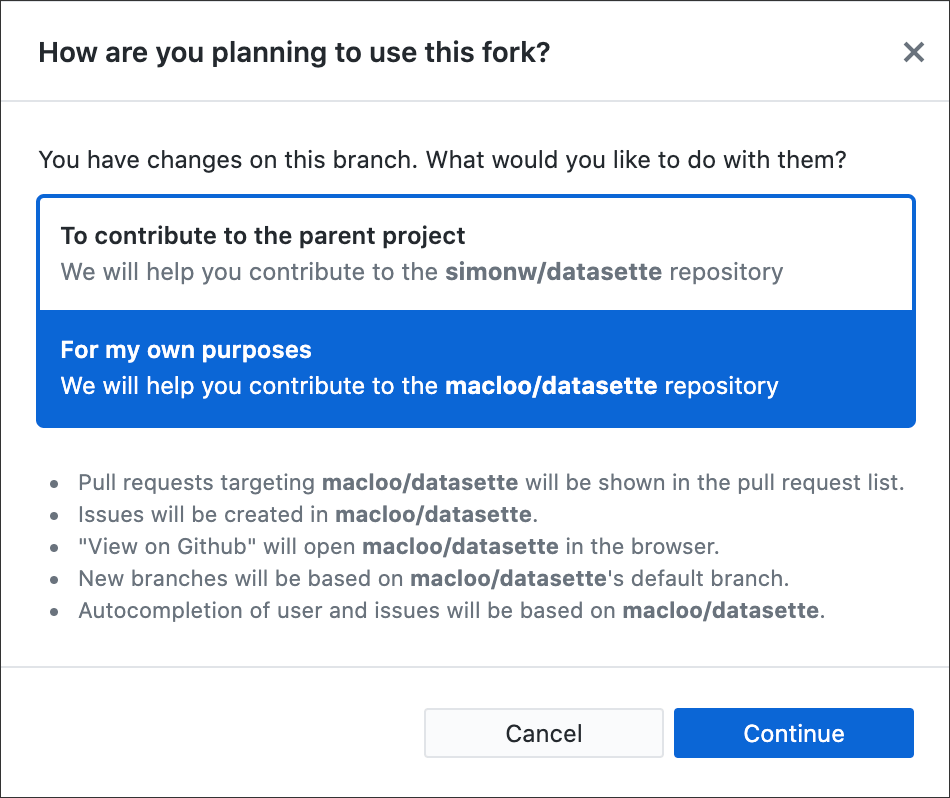The height and width of the screenshot is (798, 950).
Task: Click macloo/datasette in the pull requests bullet
Action: [x=420, y=483]
